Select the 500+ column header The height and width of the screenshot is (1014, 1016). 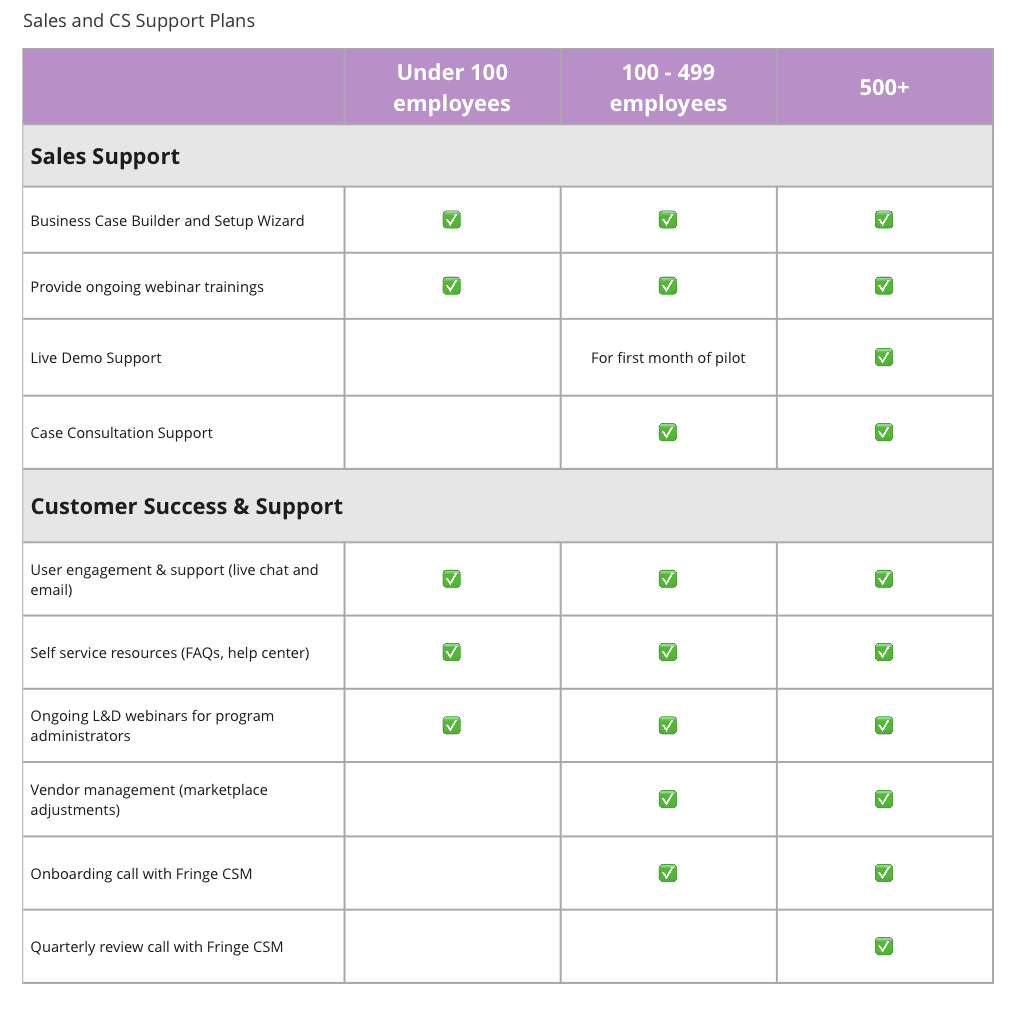point(884,87)
